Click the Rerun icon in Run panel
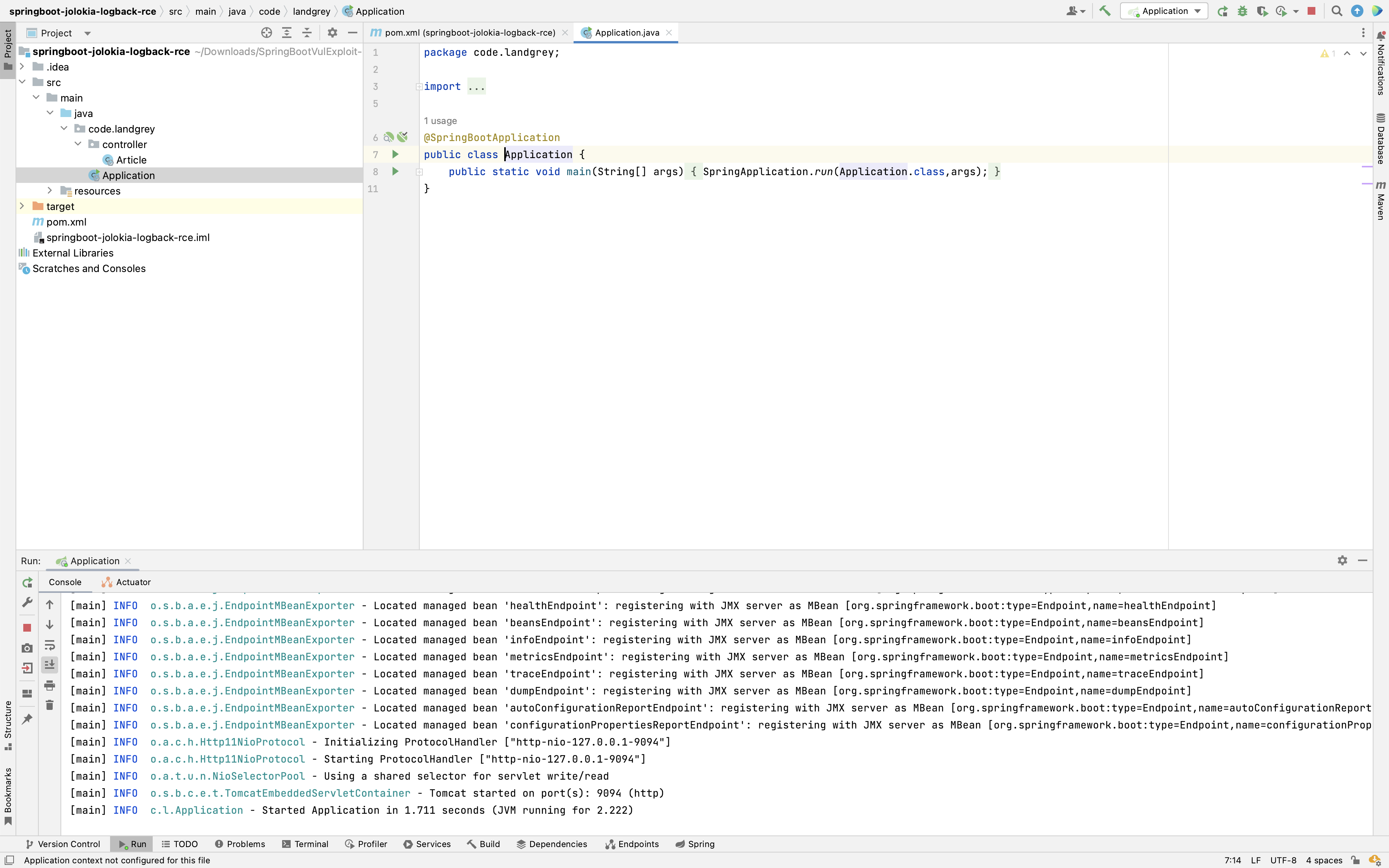 pos(27,583)
